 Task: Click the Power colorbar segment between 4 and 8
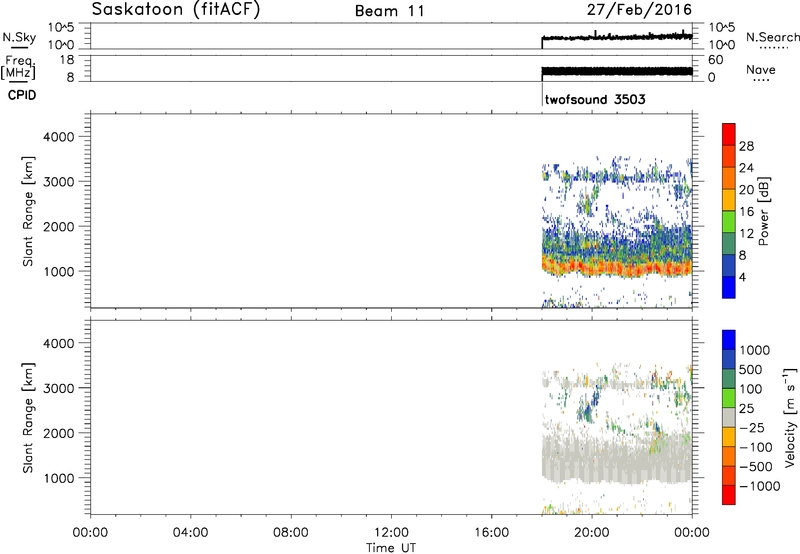[x=729, y=265]
